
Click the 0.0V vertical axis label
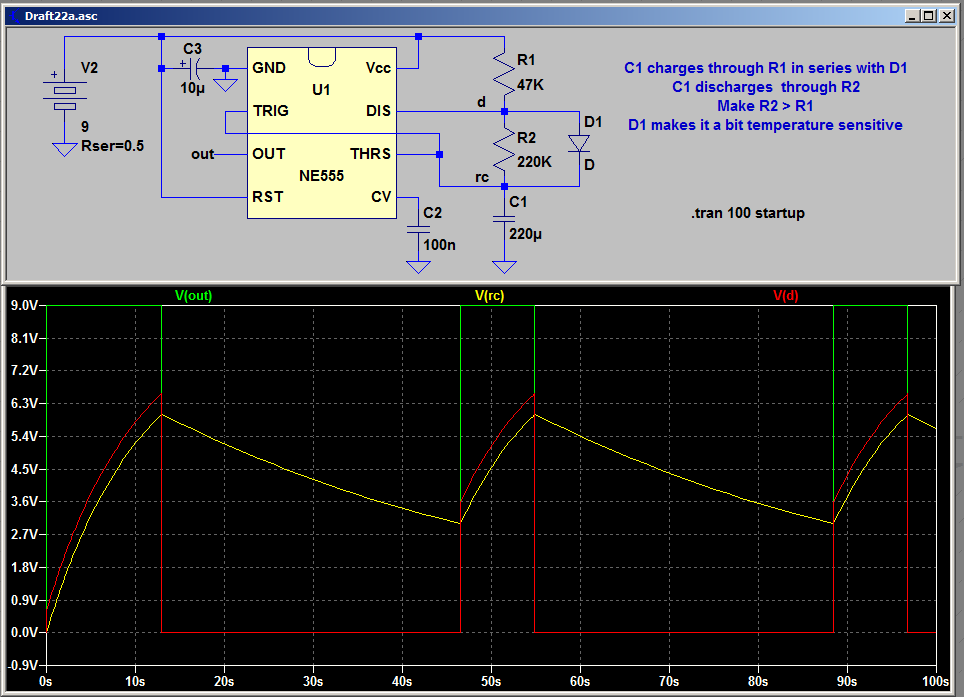point(25,632)
